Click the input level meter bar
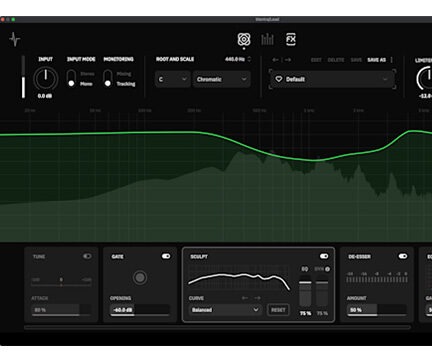 pos(23,77)
